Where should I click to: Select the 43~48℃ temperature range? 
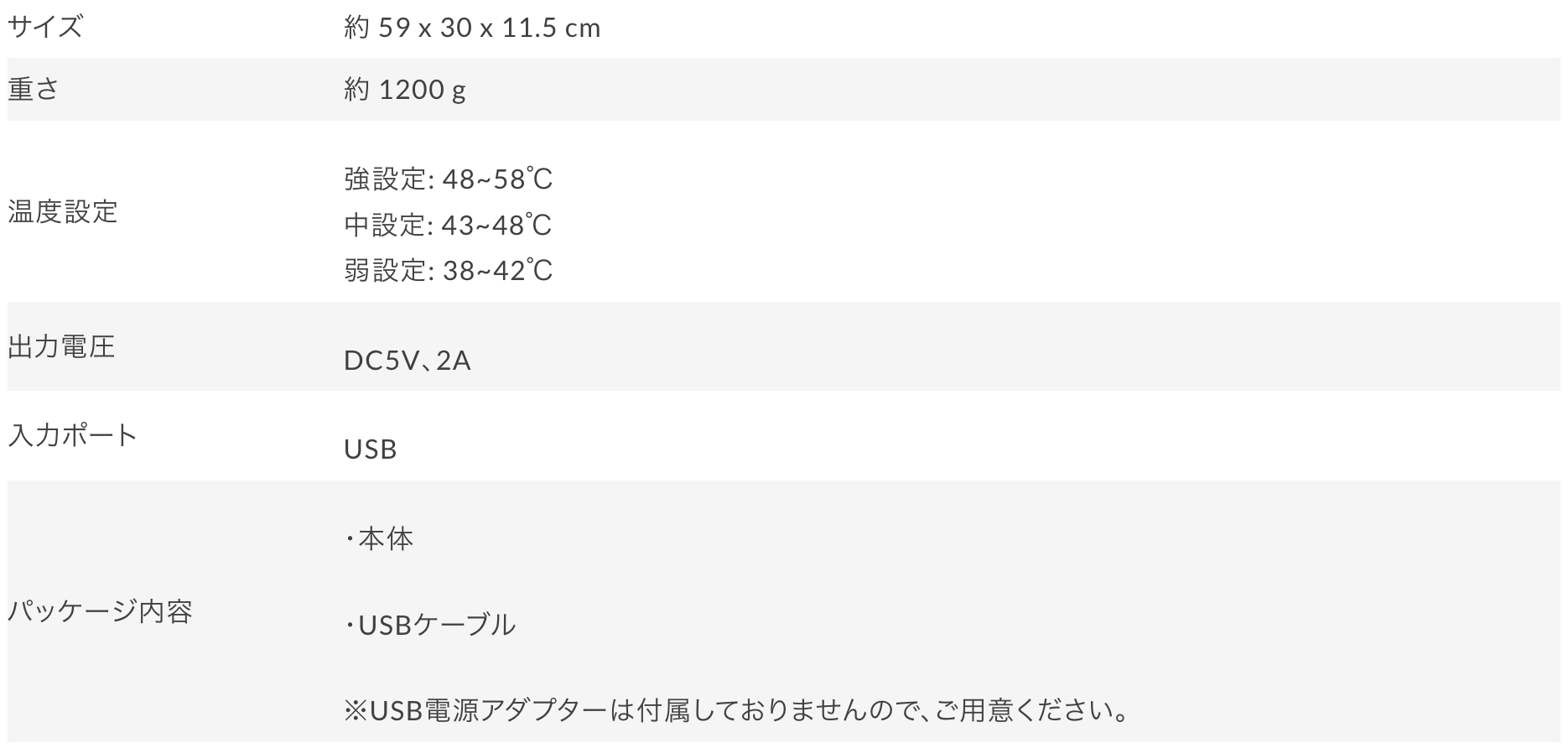point(497,225)
